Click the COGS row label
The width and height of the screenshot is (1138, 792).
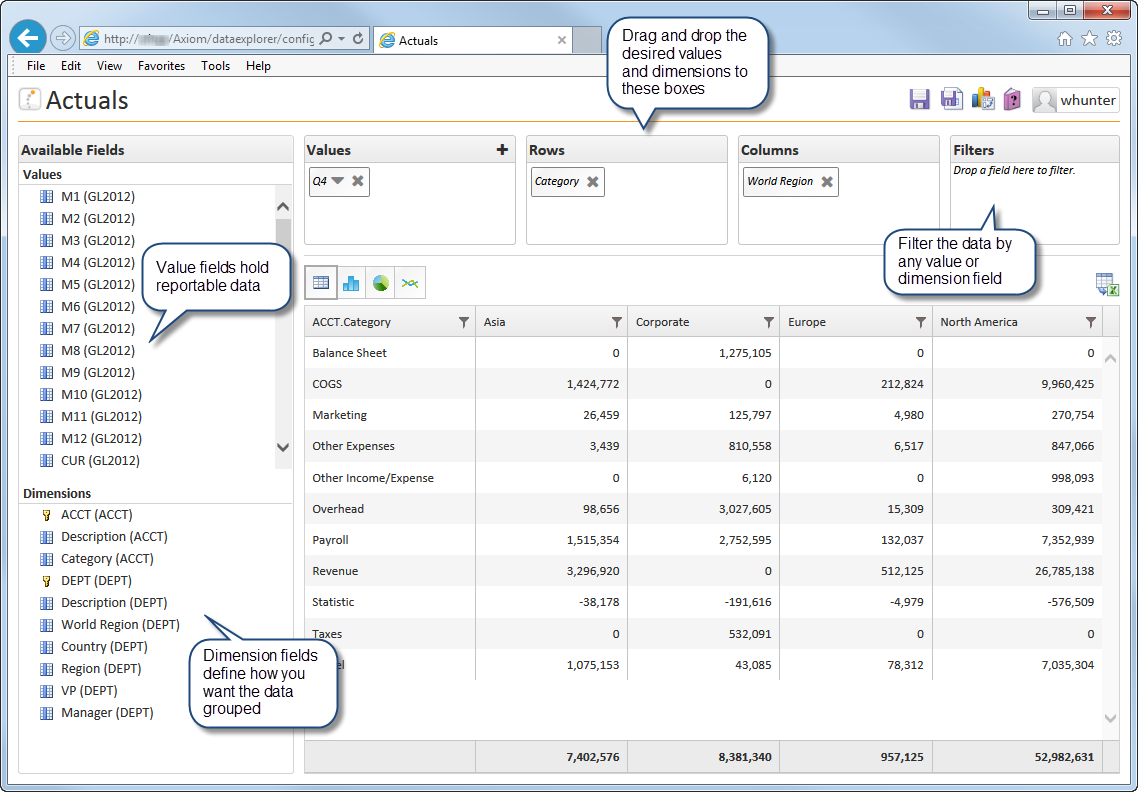click(x=327, y=384)
